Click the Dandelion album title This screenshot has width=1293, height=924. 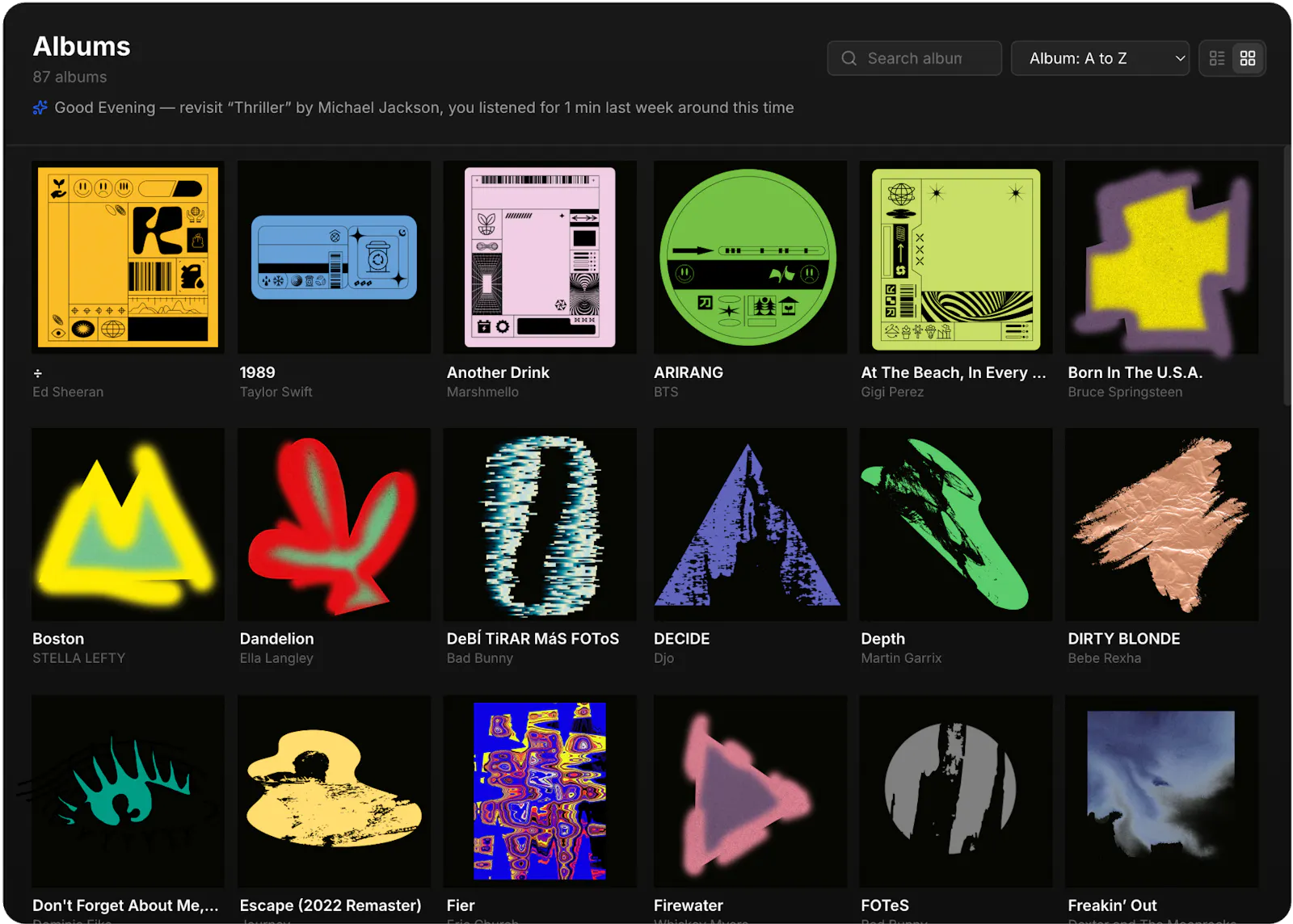pyautogui.click(x=276, y=639)
